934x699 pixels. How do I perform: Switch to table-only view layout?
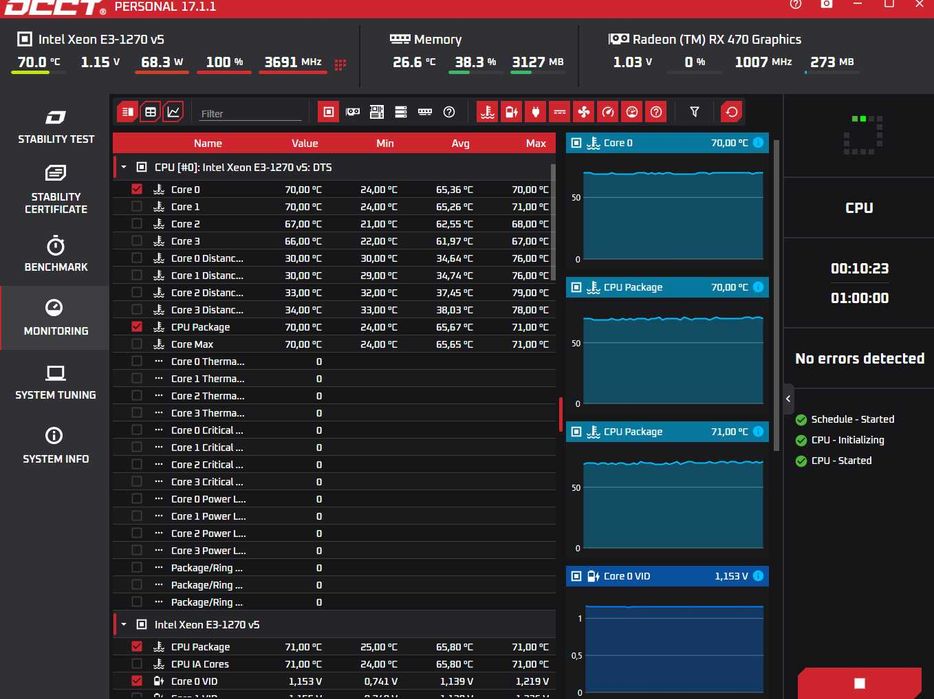(x=150, y=112)
